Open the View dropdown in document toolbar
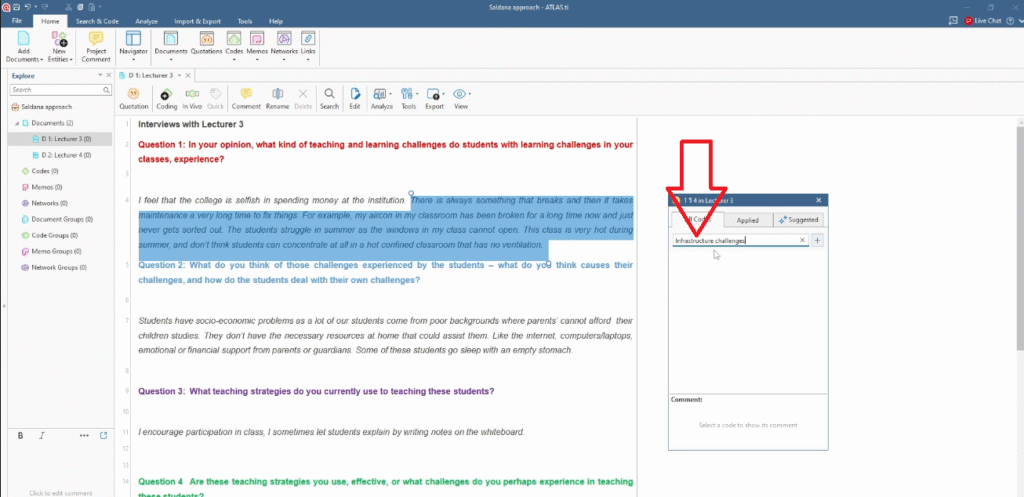The height and width of the screenshot is (497, 1024). point(461,97)
